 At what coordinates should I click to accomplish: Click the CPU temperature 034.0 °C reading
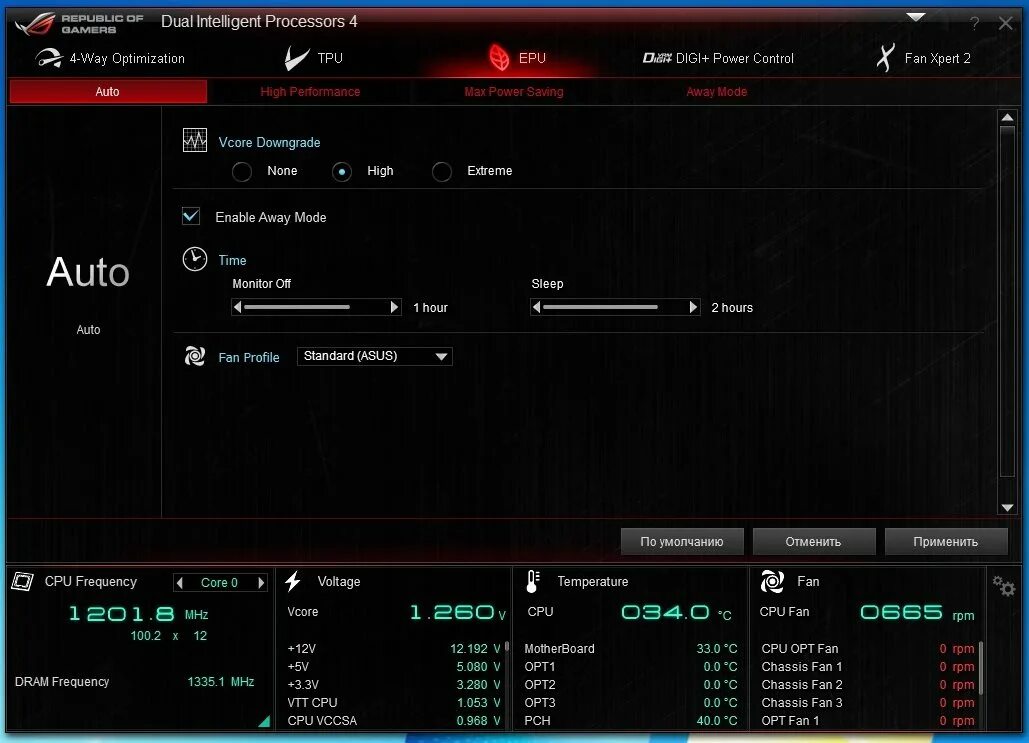(x=676, y=613)
